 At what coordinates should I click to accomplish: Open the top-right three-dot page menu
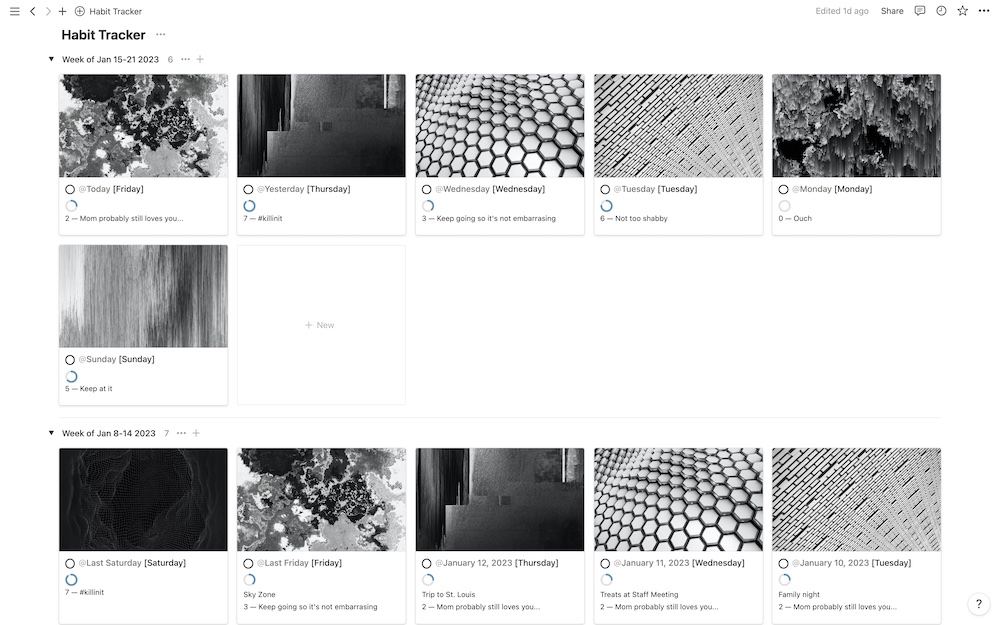[984, 11]
